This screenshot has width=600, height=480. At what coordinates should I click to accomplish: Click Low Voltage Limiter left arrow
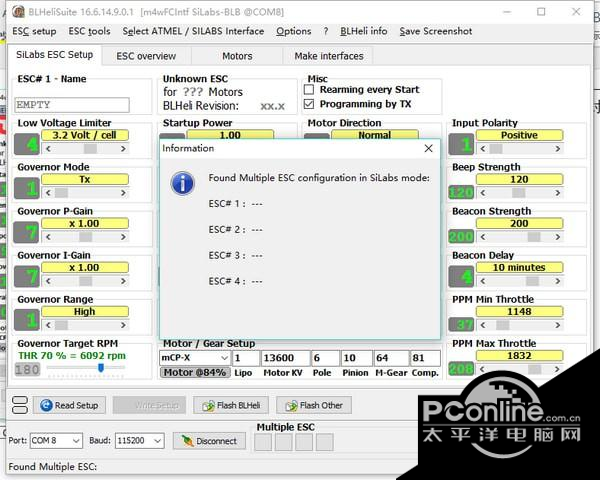(48, 149)
